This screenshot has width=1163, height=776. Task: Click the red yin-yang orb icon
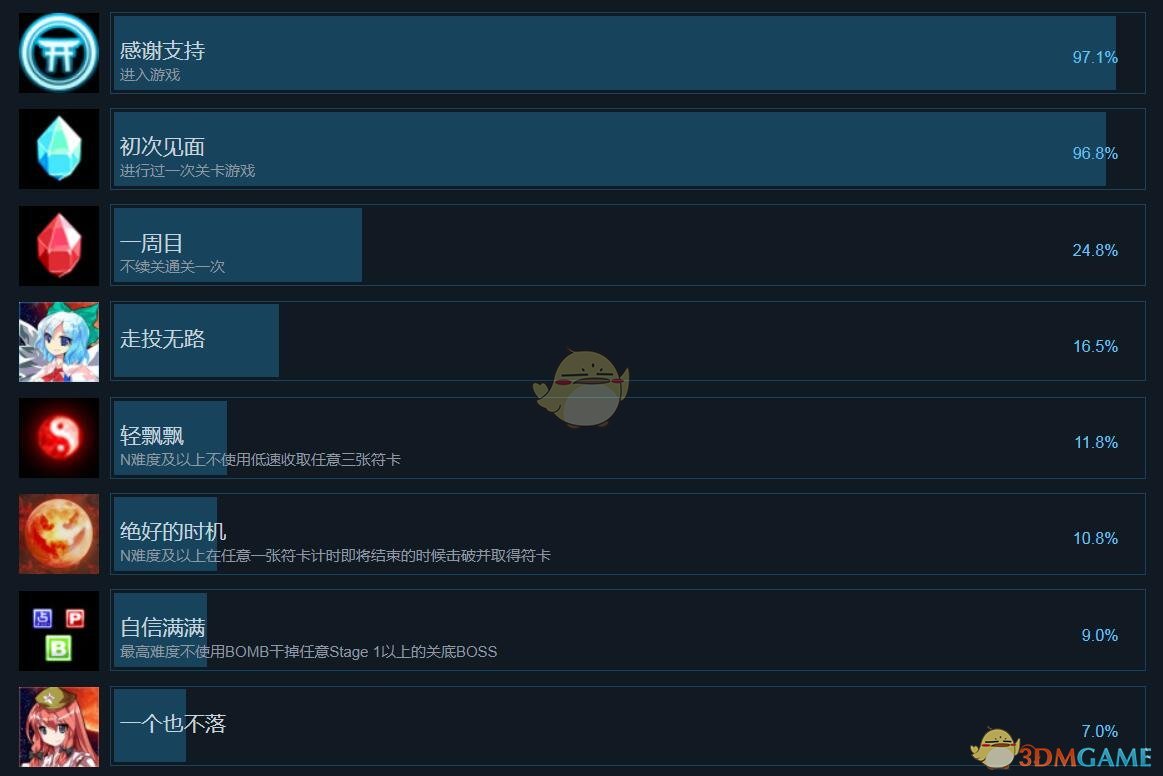59,438
